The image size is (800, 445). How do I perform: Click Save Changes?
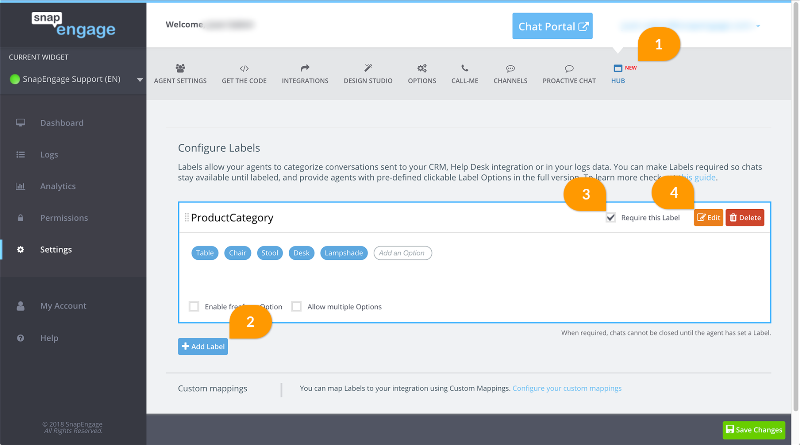coord(754,430)
